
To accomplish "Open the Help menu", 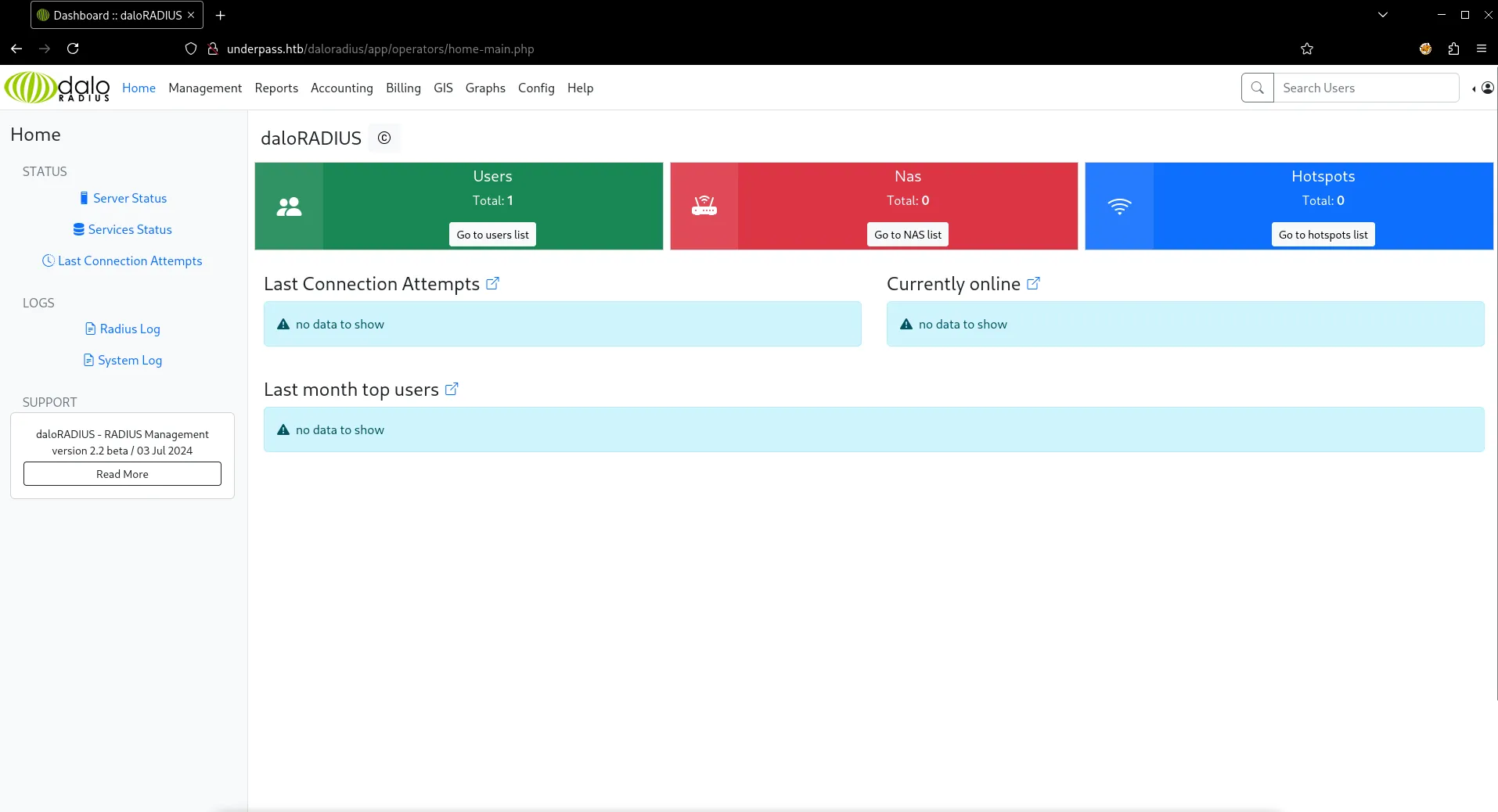I will pyautogui.click(x=580, y=88).
